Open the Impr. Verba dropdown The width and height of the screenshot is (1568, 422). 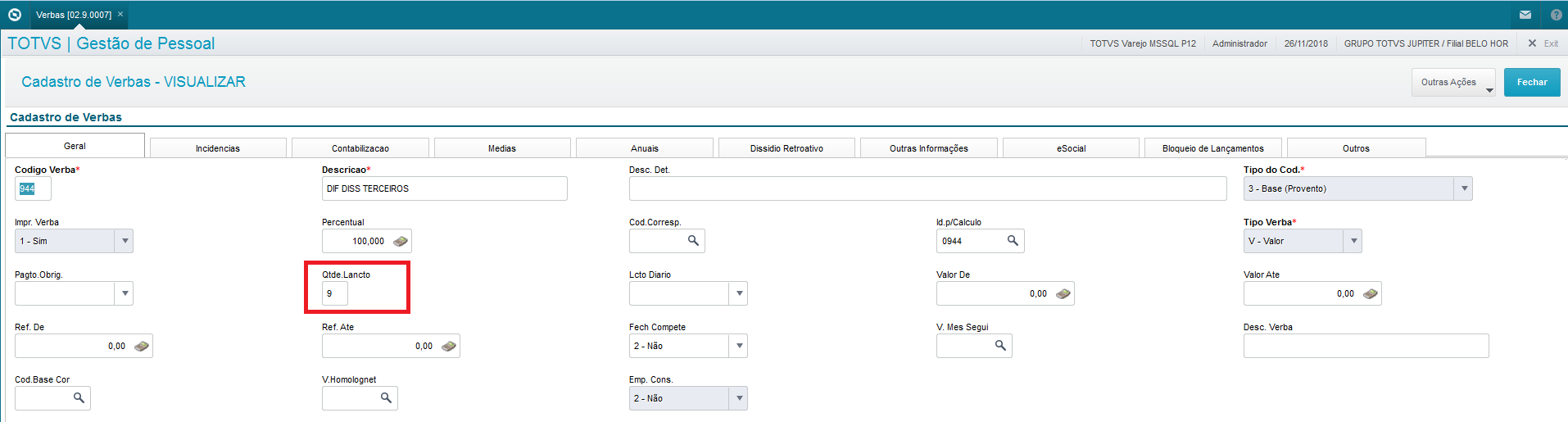tap(125, 241)
